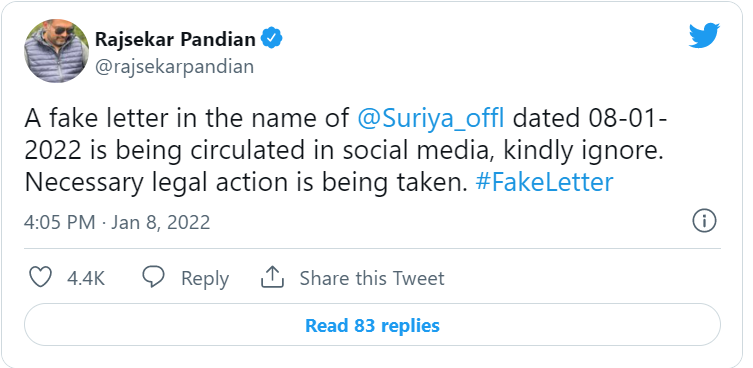Open the tweet info circle icon
Viewport: 753px width, 368px height.
pyautogui.click(x=704, y=221)
